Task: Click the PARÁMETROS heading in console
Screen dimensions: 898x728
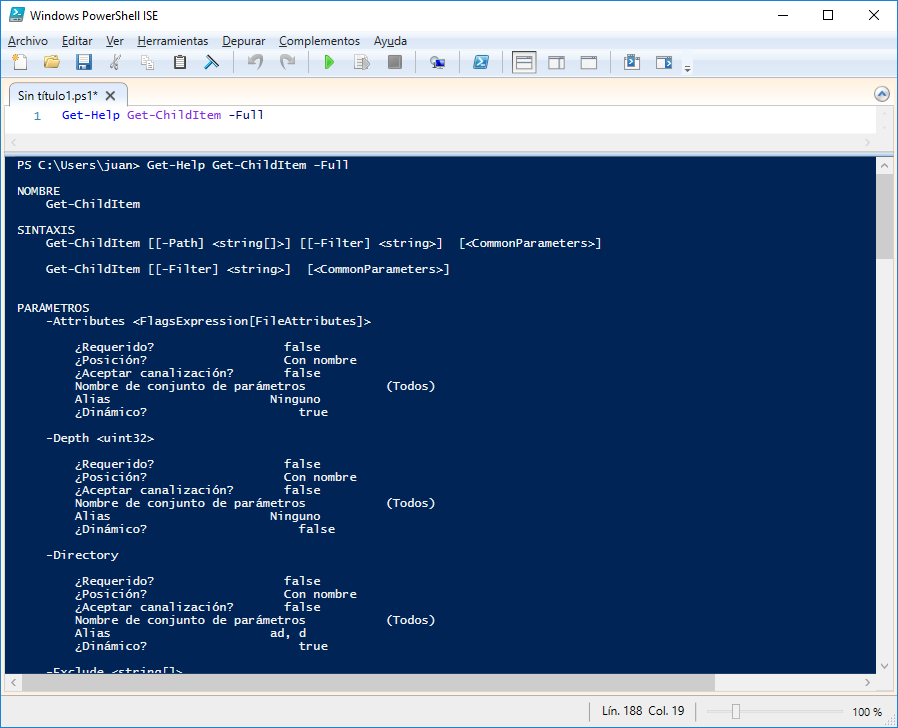Action: 53,308
